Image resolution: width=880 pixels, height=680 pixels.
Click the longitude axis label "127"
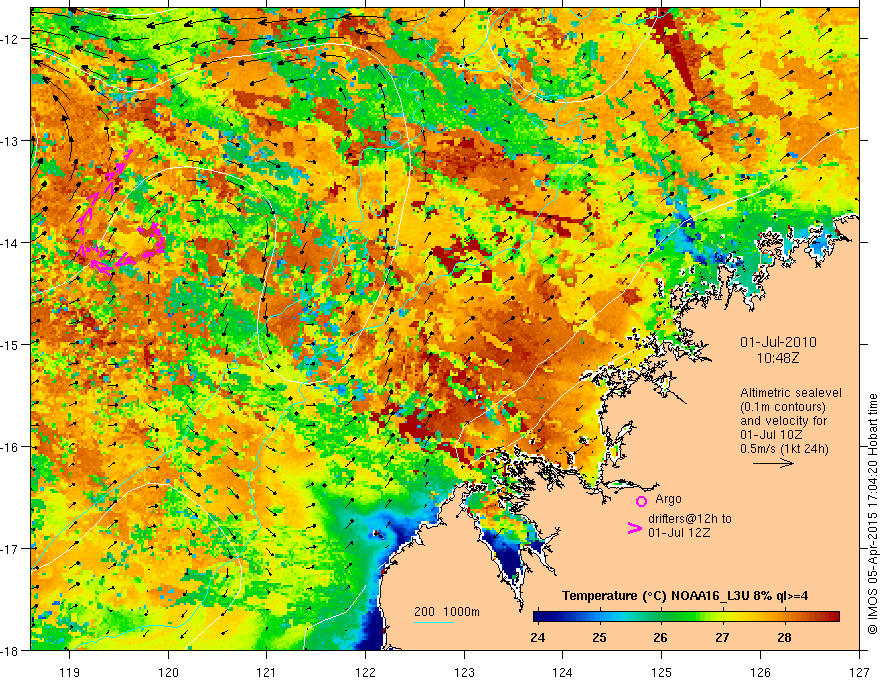point(859,672)
